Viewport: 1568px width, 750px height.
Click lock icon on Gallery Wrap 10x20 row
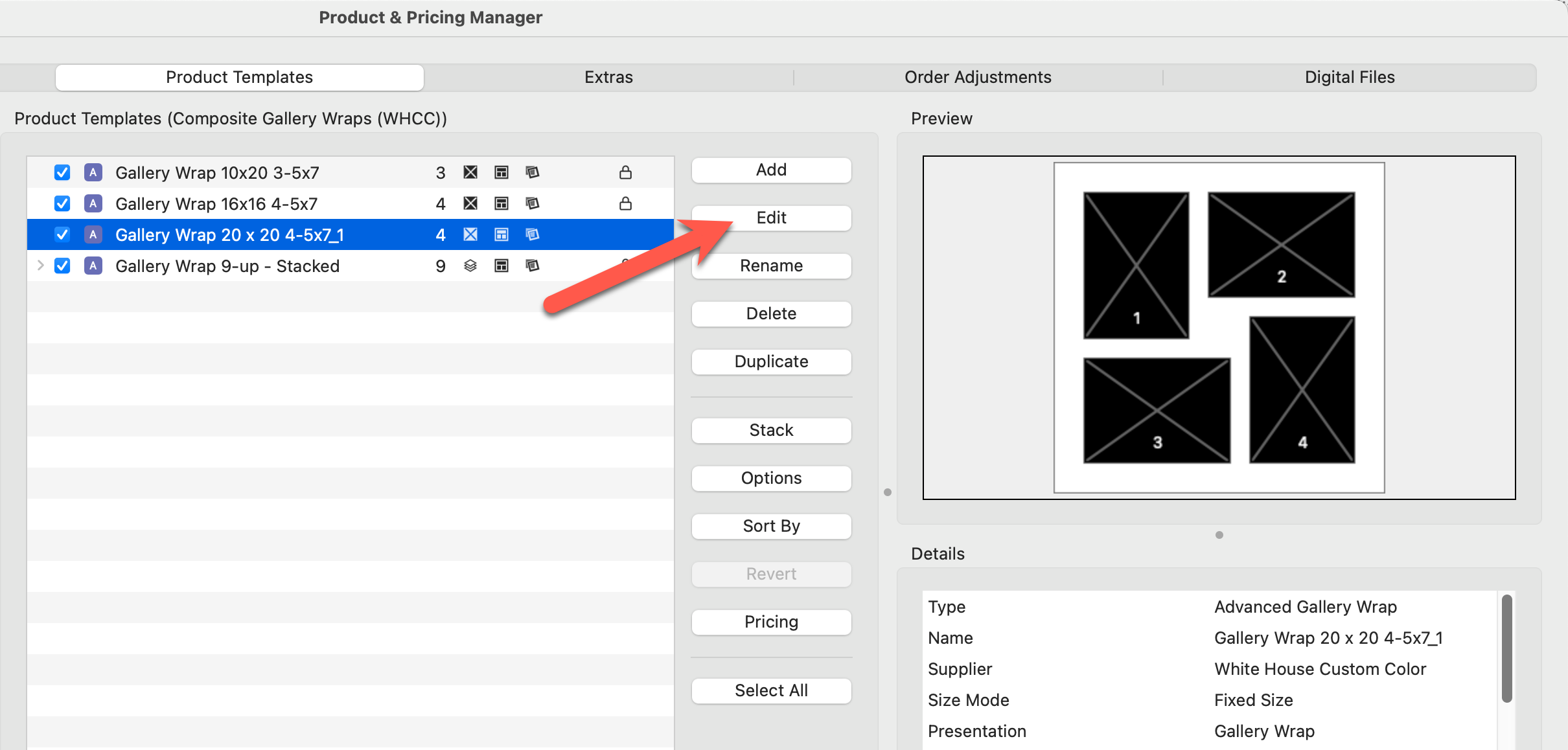[625, 172]
